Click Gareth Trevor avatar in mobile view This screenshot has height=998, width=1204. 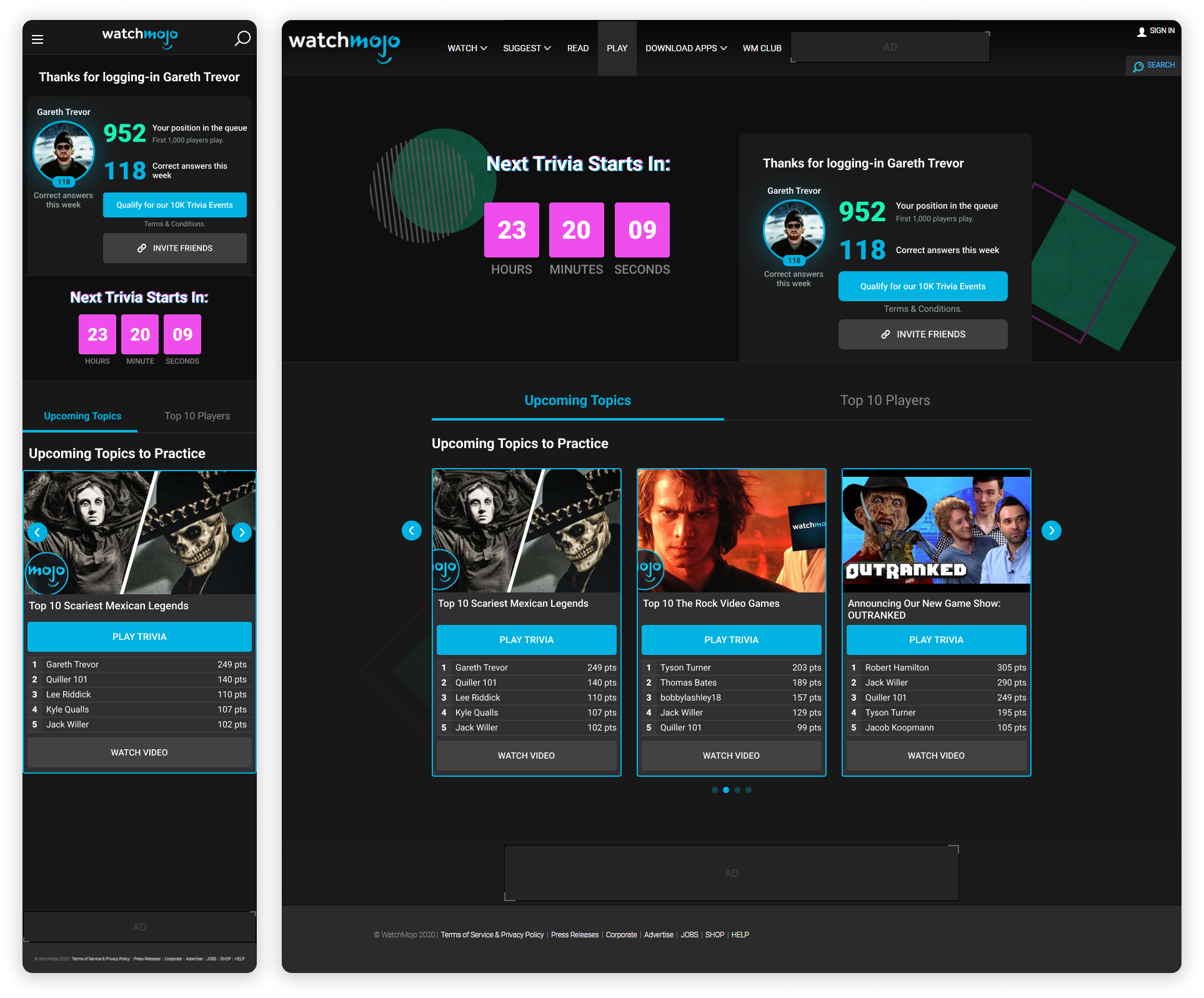[x=64, y=152]
